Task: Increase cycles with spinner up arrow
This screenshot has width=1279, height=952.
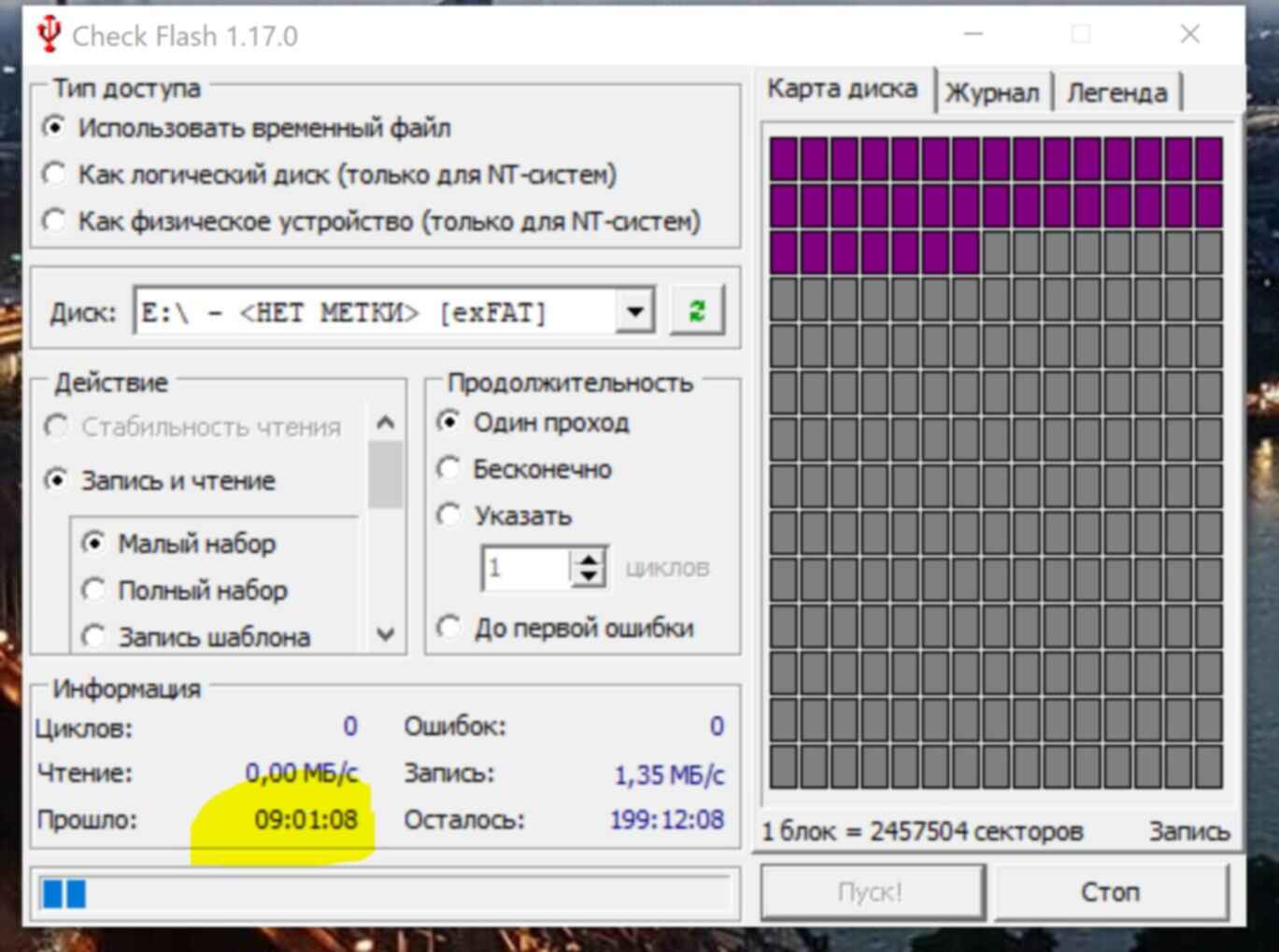Action: pyautogui.click(x=589, y=559)
